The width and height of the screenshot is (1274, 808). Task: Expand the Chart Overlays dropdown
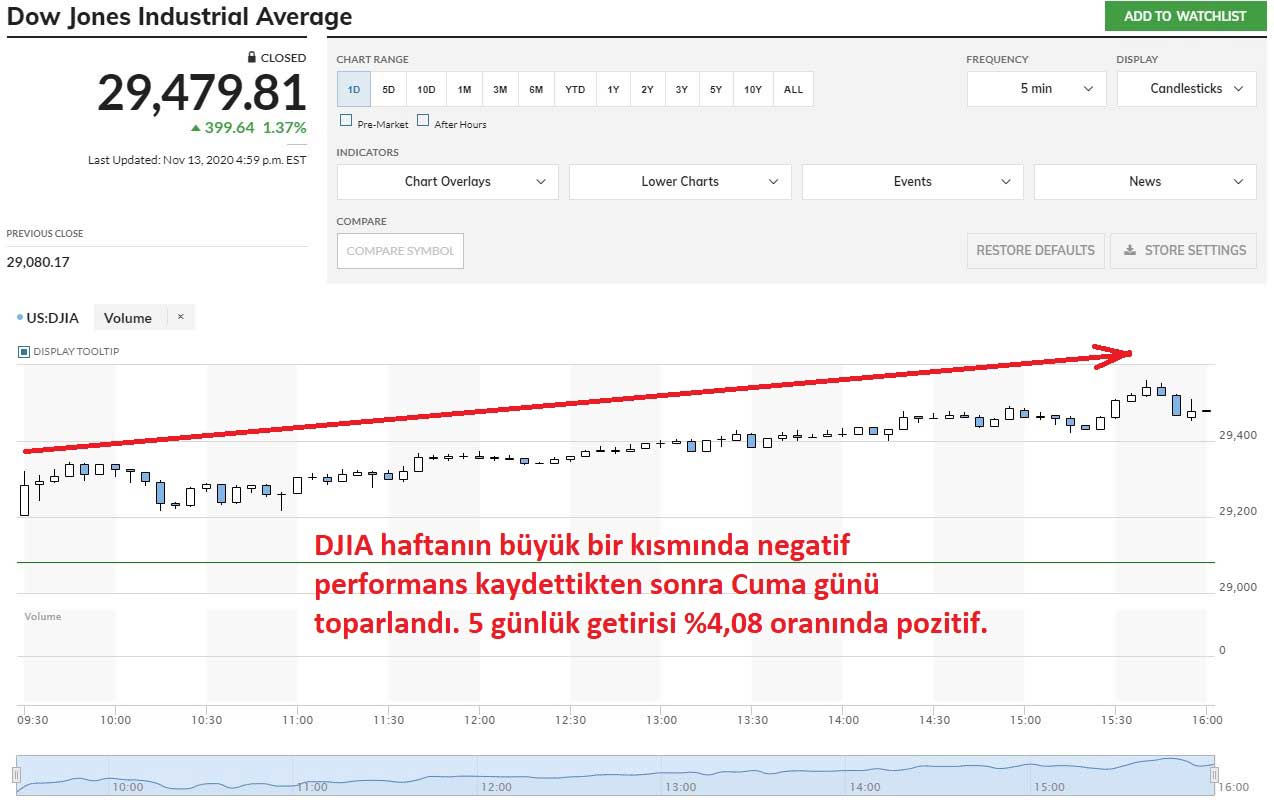[x=447, y=182]
